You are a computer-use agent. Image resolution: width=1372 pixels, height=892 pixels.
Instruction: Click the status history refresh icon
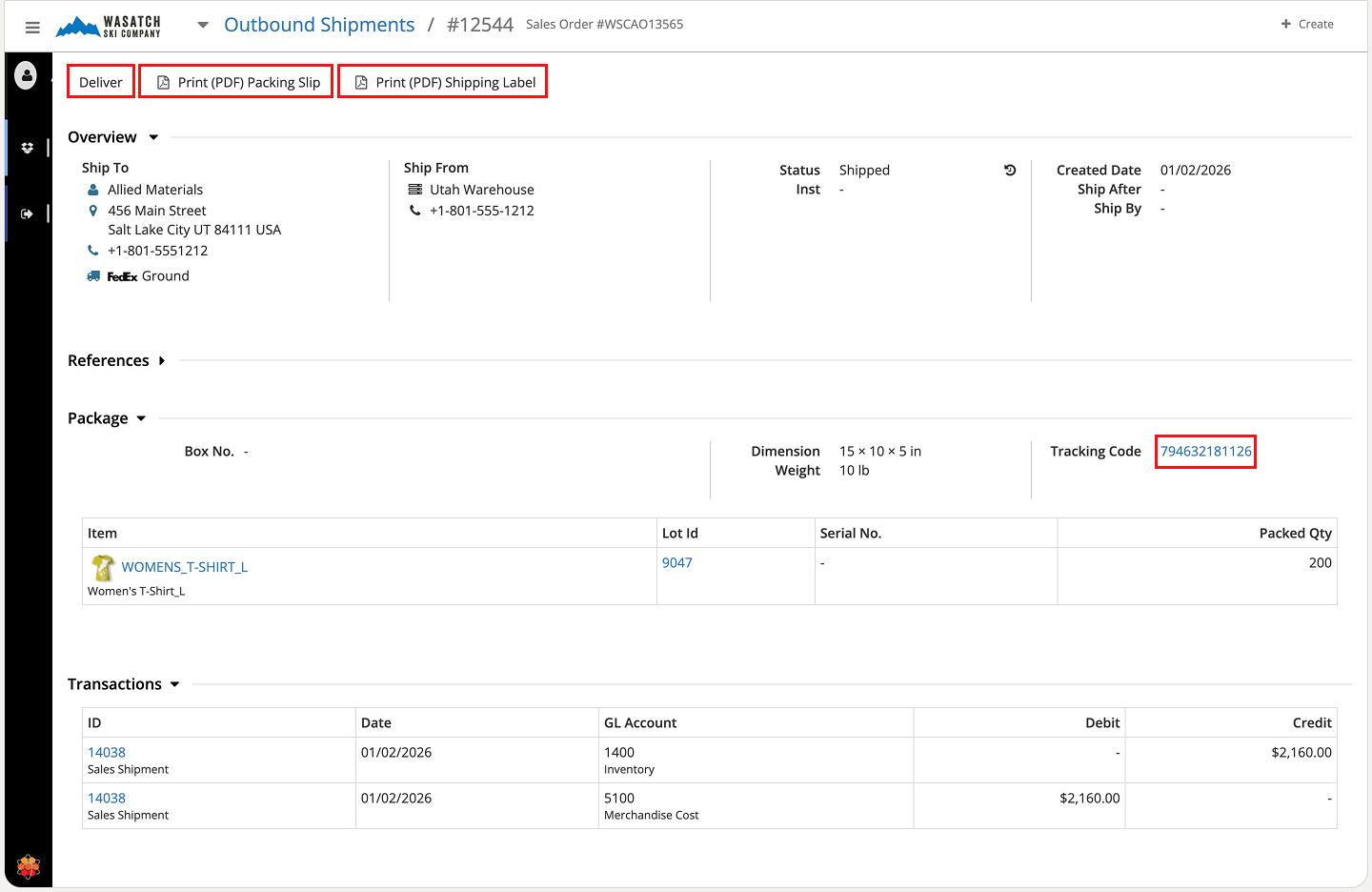1010,171
